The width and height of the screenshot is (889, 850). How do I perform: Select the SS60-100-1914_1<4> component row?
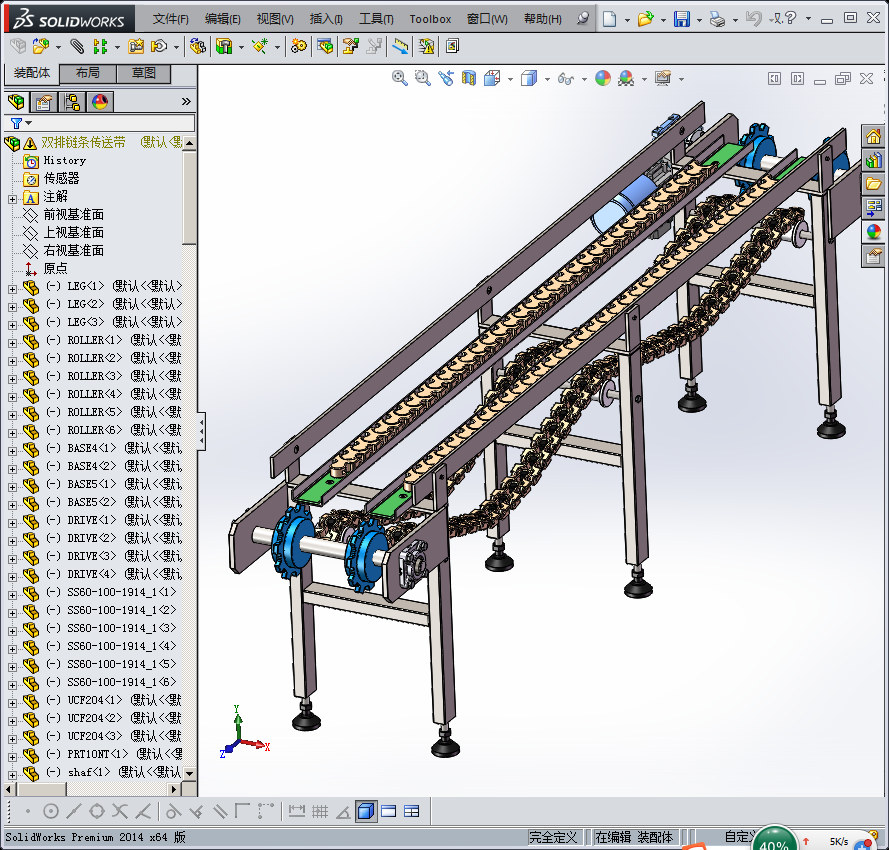tap(102, 646)
